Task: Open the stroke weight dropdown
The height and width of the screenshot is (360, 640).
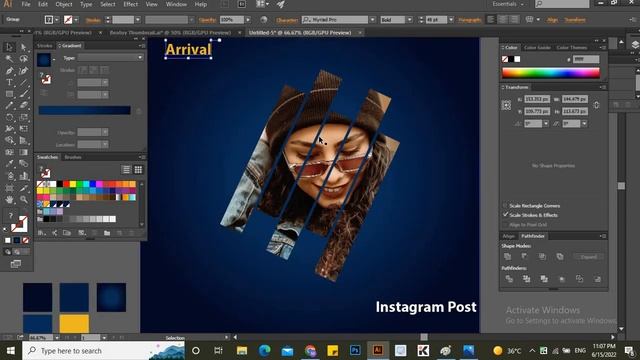Action: click(x=138, y=20)
